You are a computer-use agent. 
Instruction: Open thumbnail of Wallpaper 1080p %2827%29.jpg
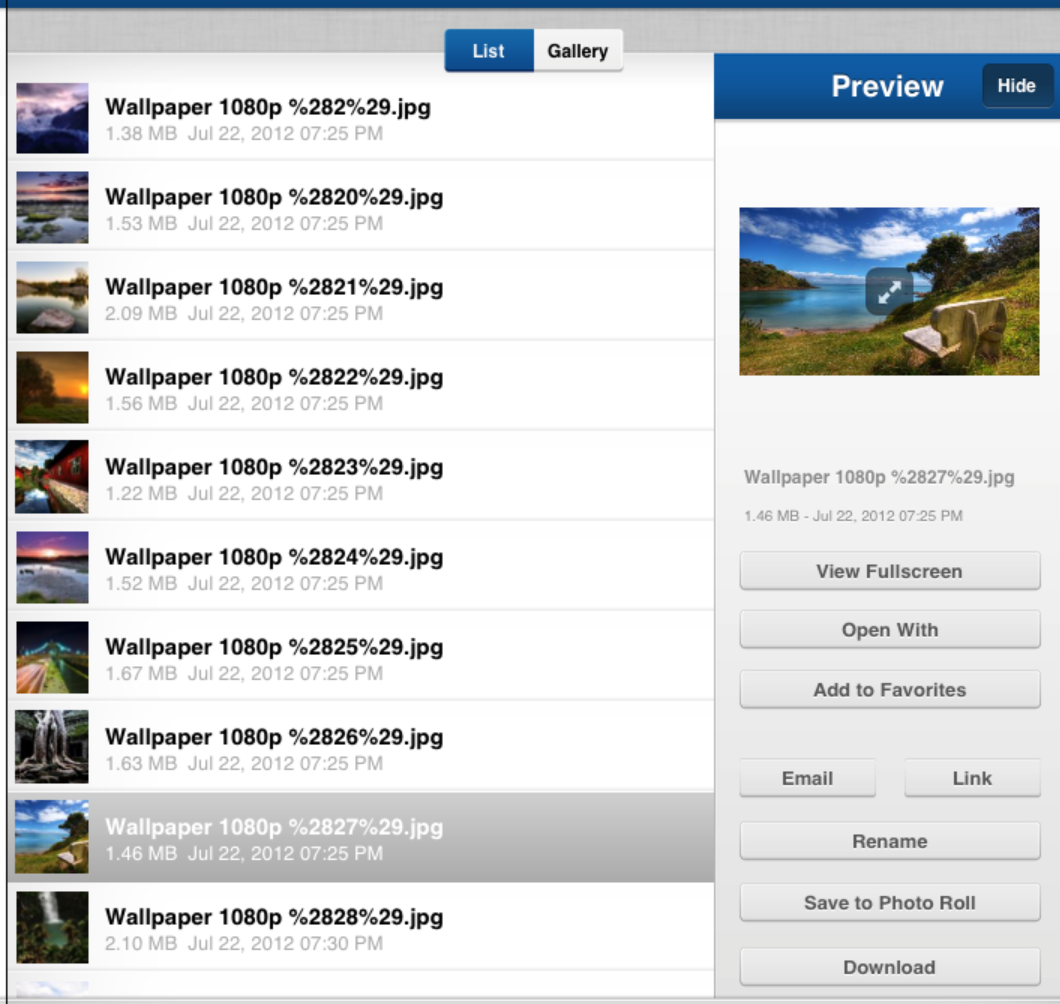click(x=52, y=837)
